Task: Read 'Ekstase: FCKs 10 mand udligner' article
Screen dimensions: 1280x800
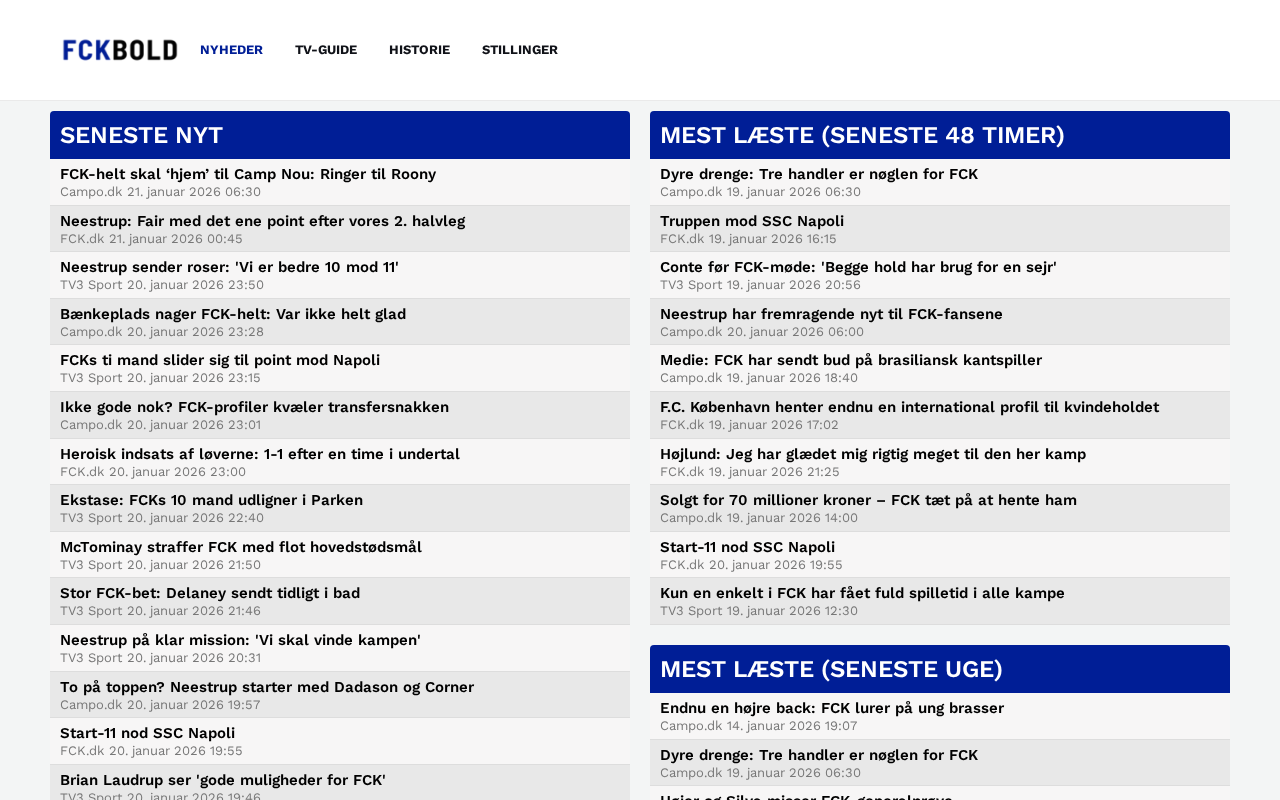Action: point(211,500)
